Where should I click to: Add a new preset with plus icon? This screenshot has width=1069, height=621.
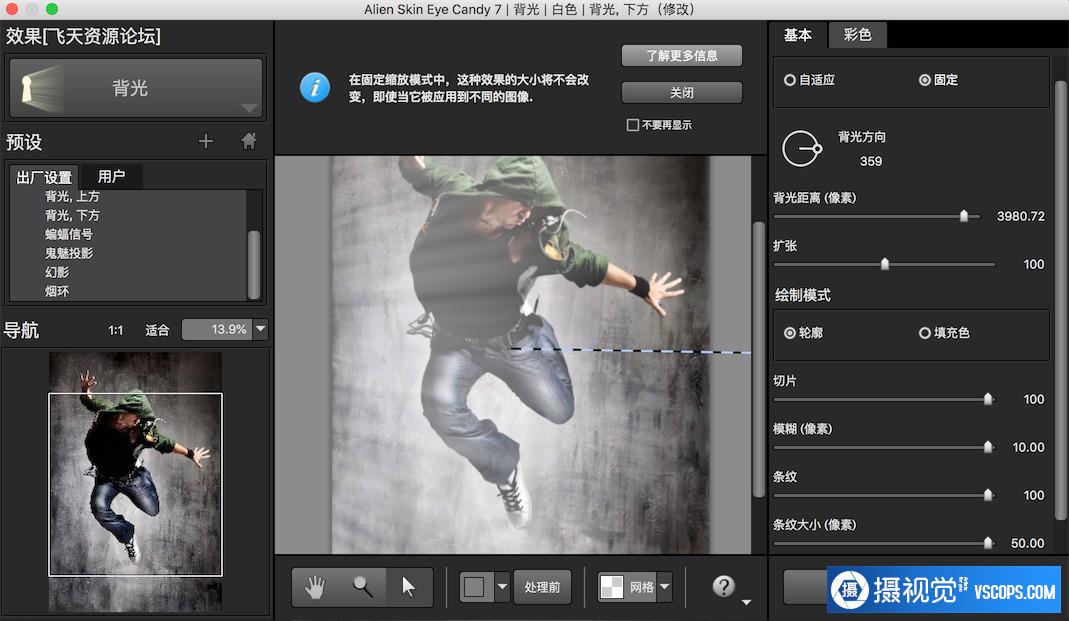click(205, 141)
